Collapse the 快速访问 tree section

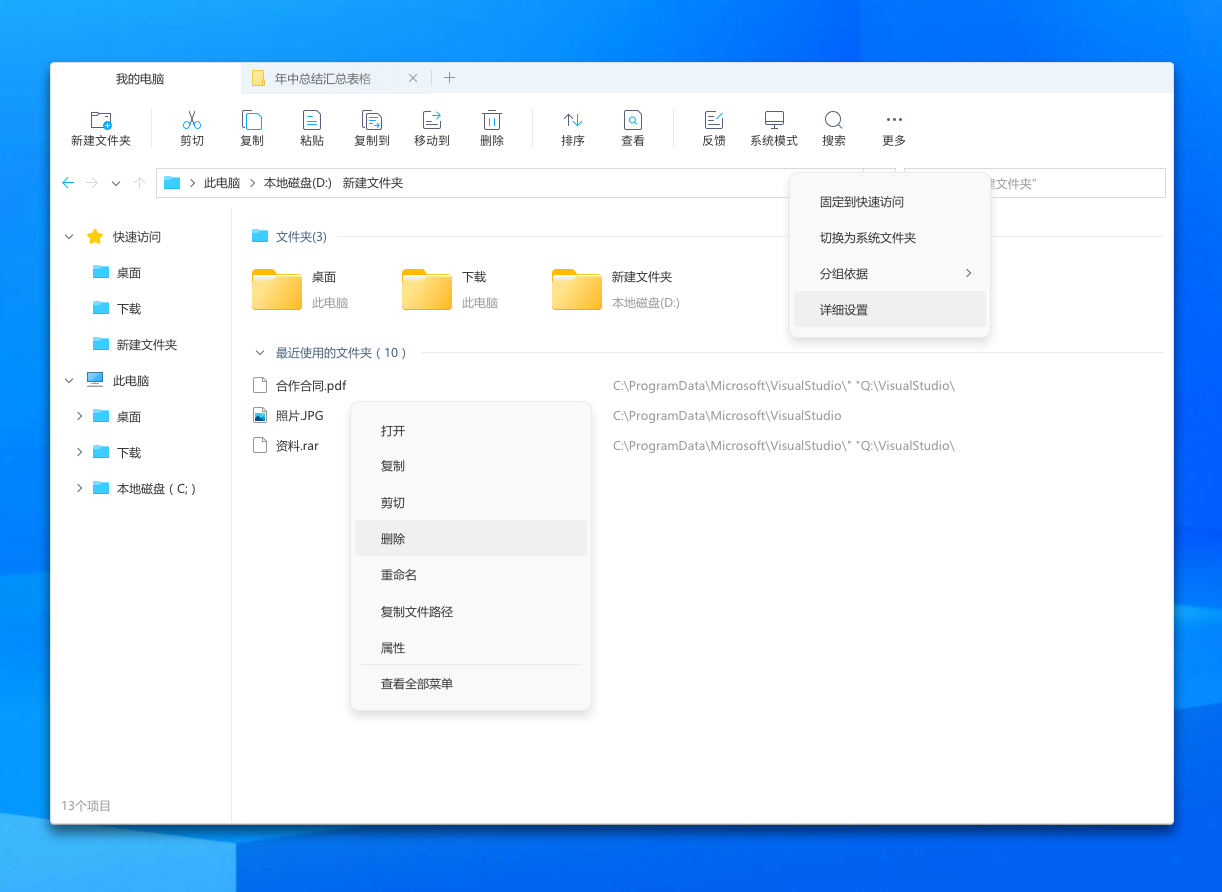click(69, 237)
